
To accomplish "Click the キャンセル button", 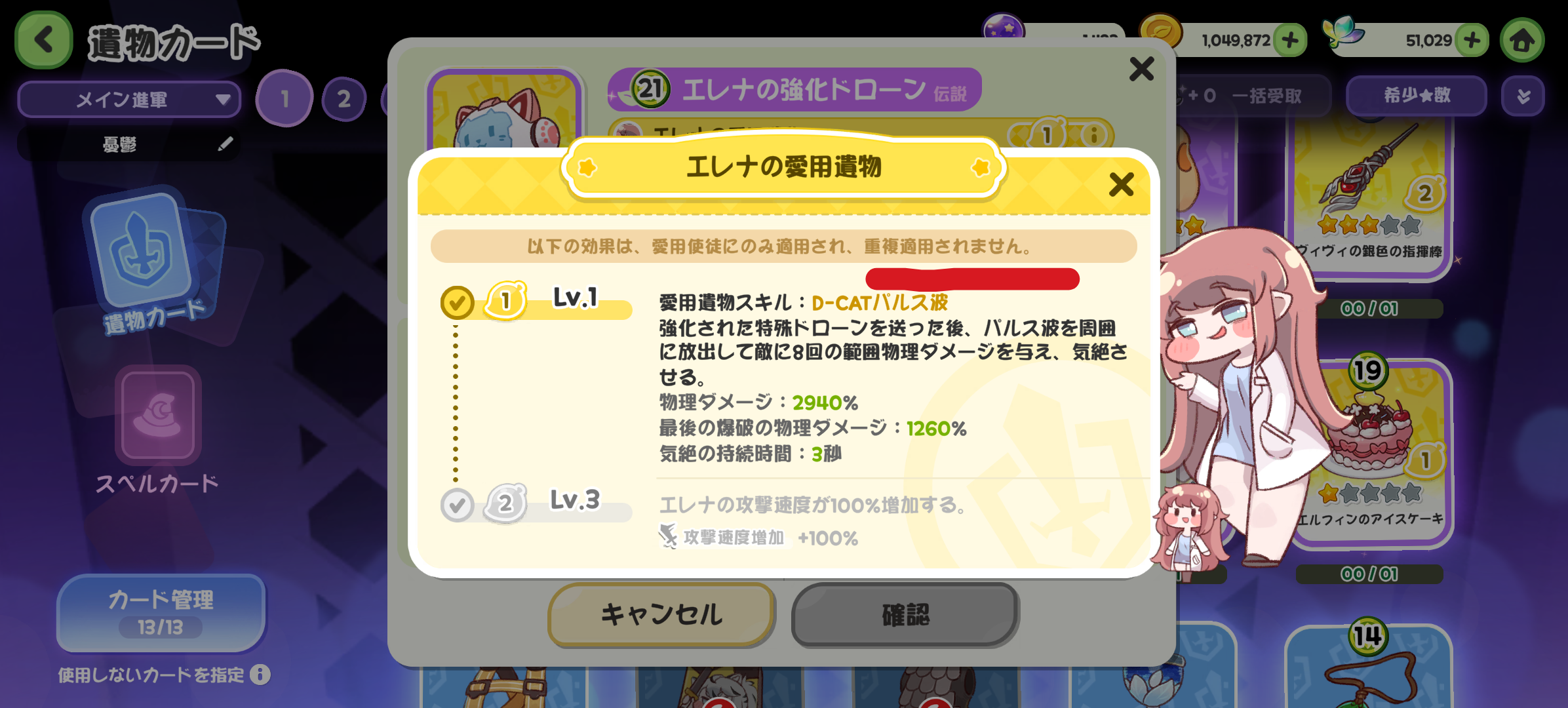I will 661,614.
